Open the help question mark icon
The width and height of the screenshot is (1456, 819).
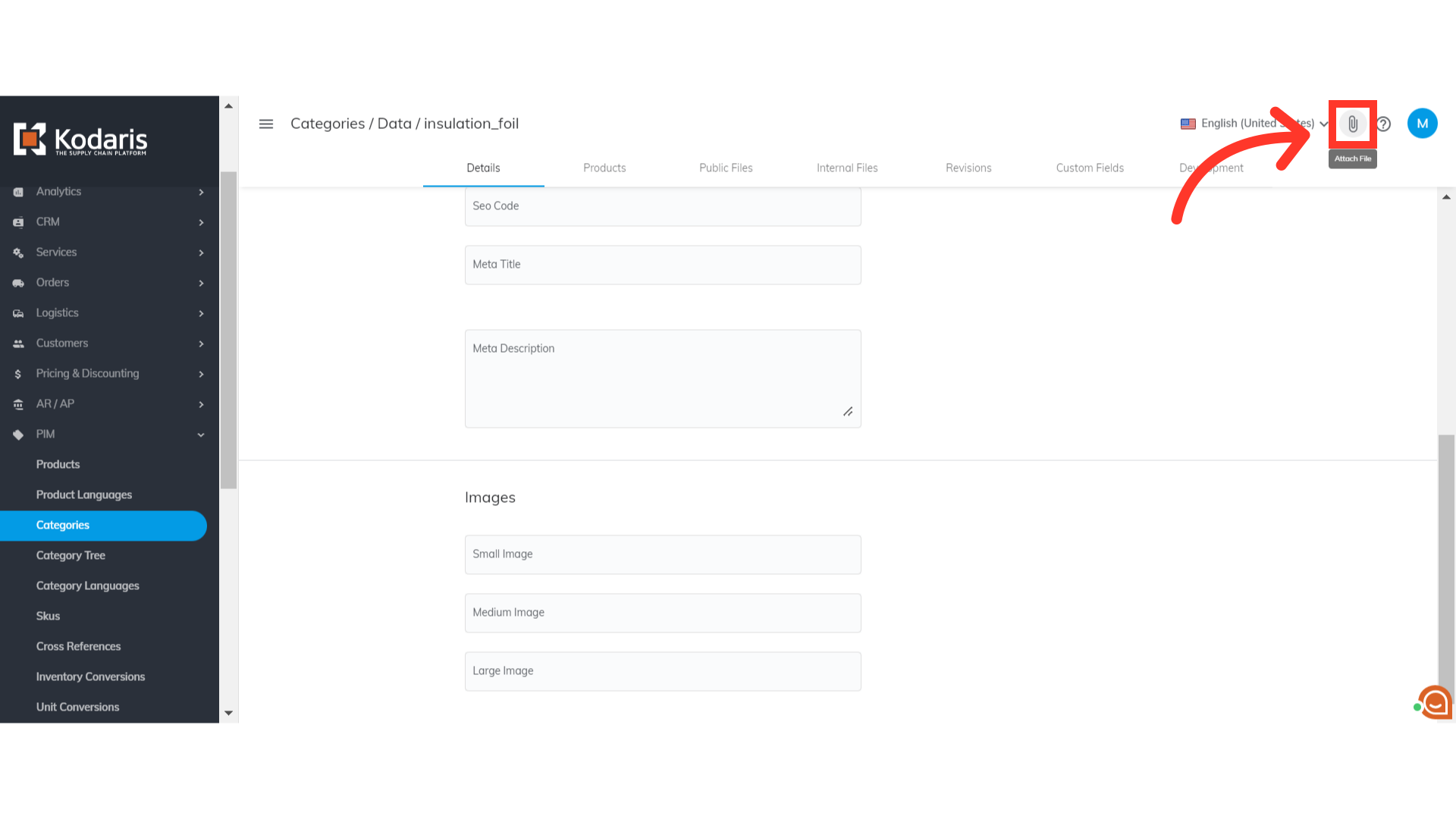(x=1383, y=124)
